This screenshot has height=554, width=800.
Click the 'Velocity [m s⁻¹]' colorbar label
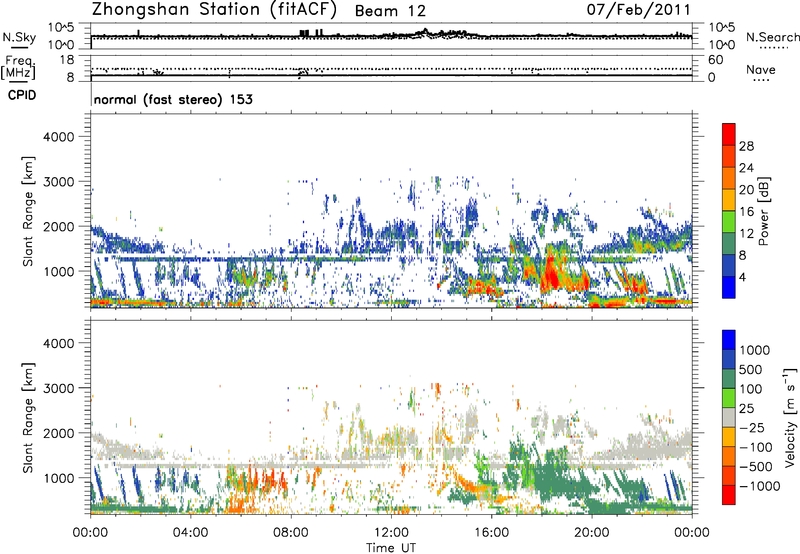pos(790,417)
